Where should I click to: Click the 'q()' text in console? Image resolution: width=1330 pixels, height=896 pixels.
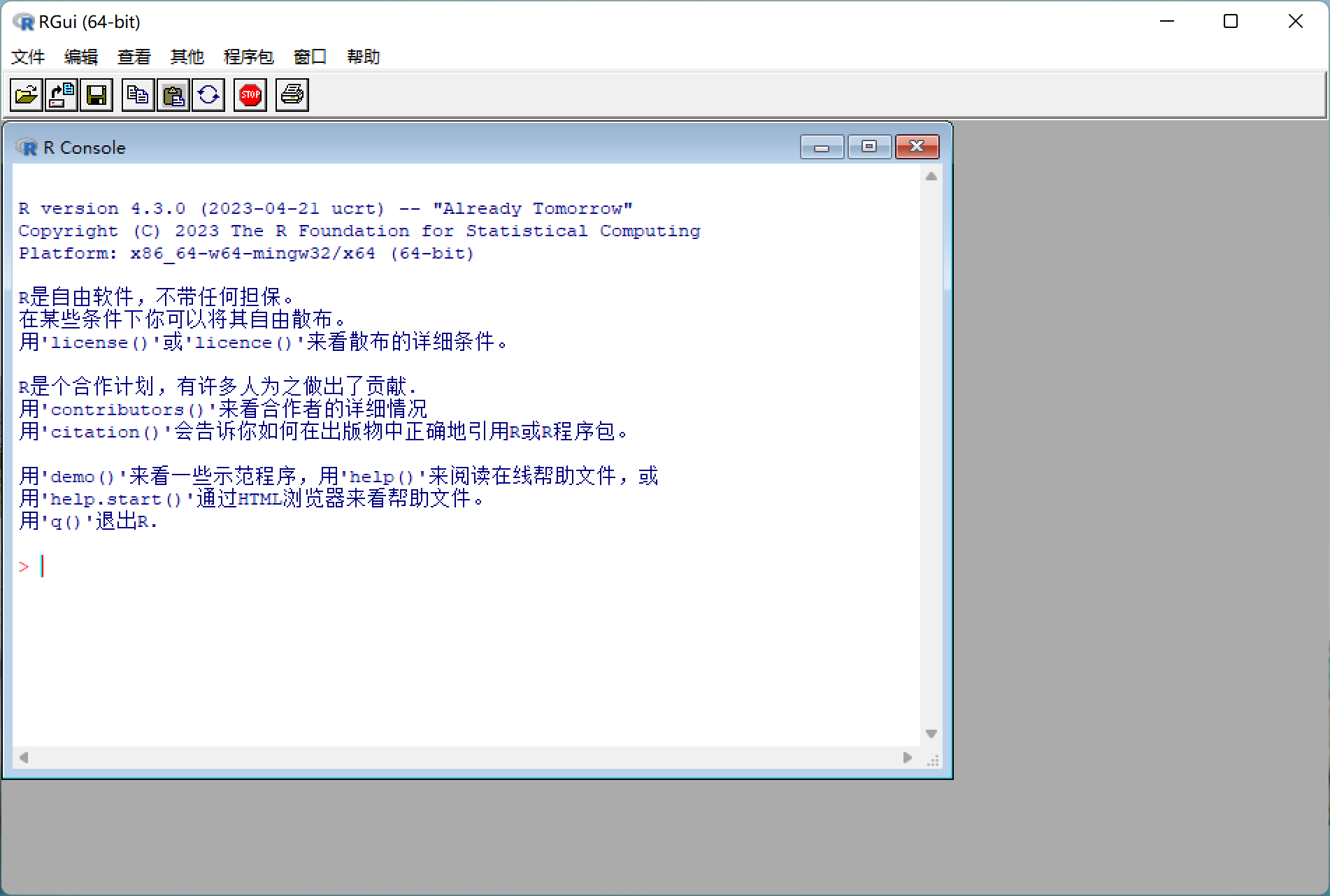coord(66,521)
